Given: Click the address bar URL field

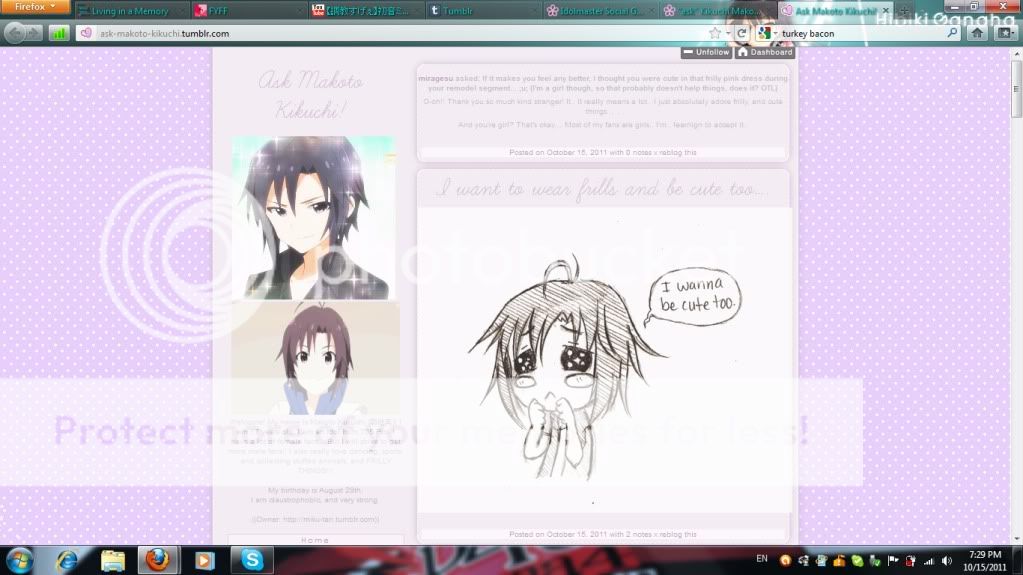Looking at the screenshot, I should point(400,33).
